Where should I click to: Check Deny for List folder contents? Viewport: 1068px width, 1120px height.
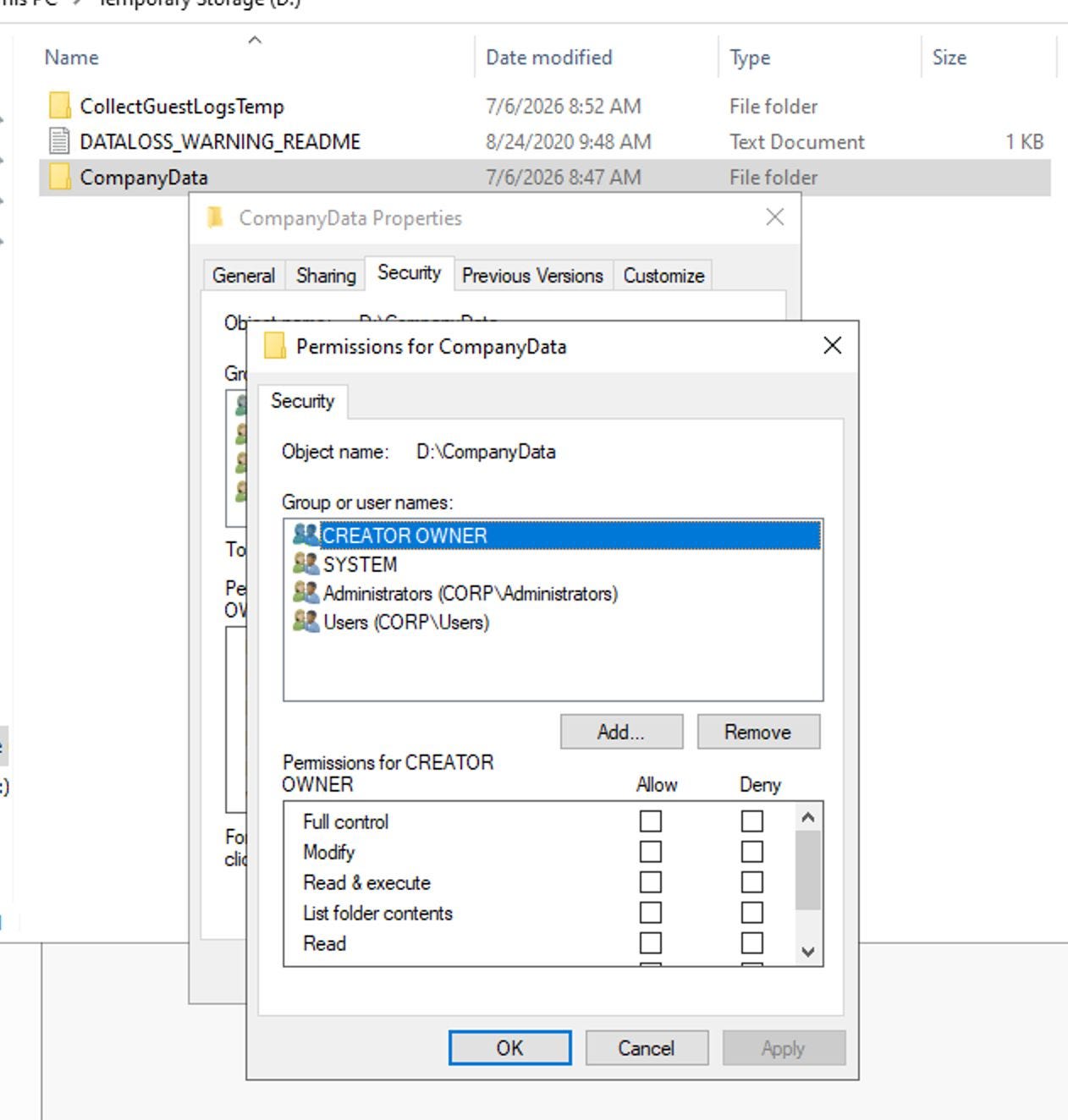pyautogui.click(x=751, y=912)
